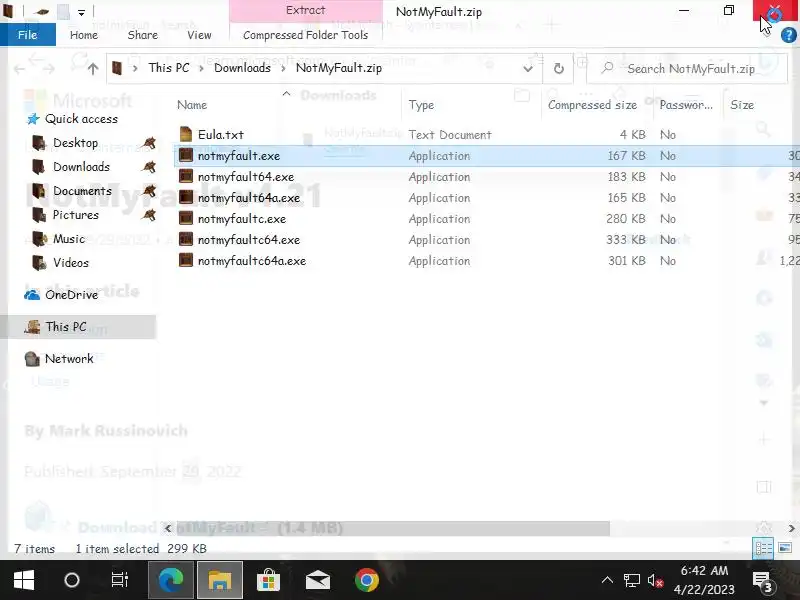Click the horizontal scrollbar thumb

point(392,529)
